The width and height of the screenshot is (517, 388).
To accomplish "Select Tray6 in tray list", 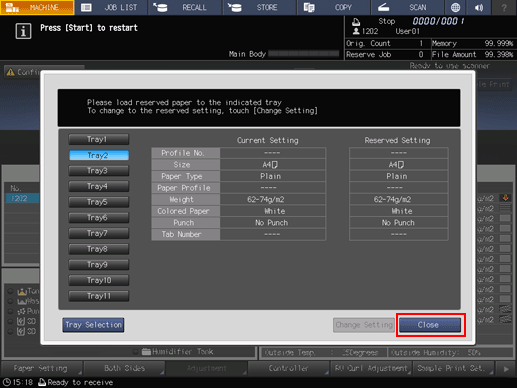I will pyautogui.click(x=99, y=218).
